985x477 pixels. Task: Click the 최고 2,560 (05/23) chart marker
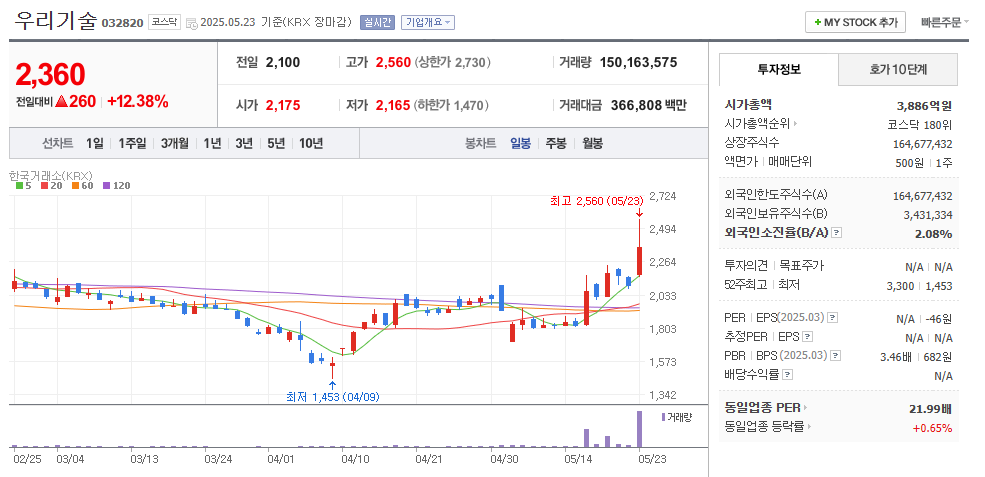tap(597, 201)
